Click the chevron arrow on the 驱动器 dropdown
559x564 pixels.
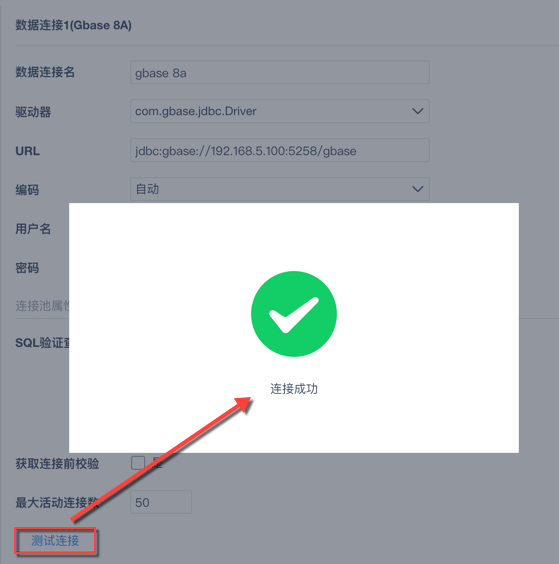coord(417,111)
